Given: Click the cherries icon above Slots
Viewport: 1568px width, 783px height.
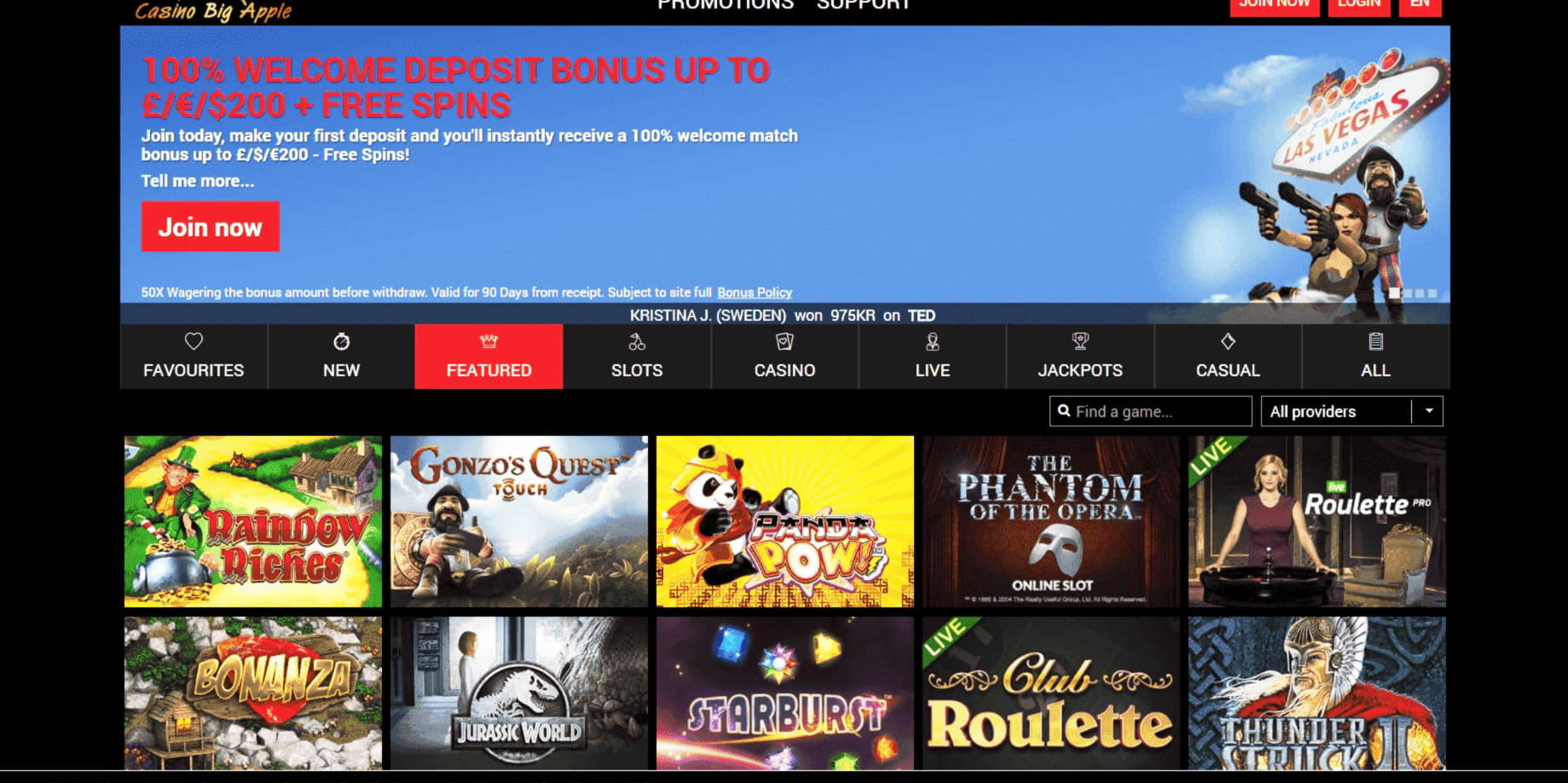Looking at the screenshot, I should click(x=637, y=341).
